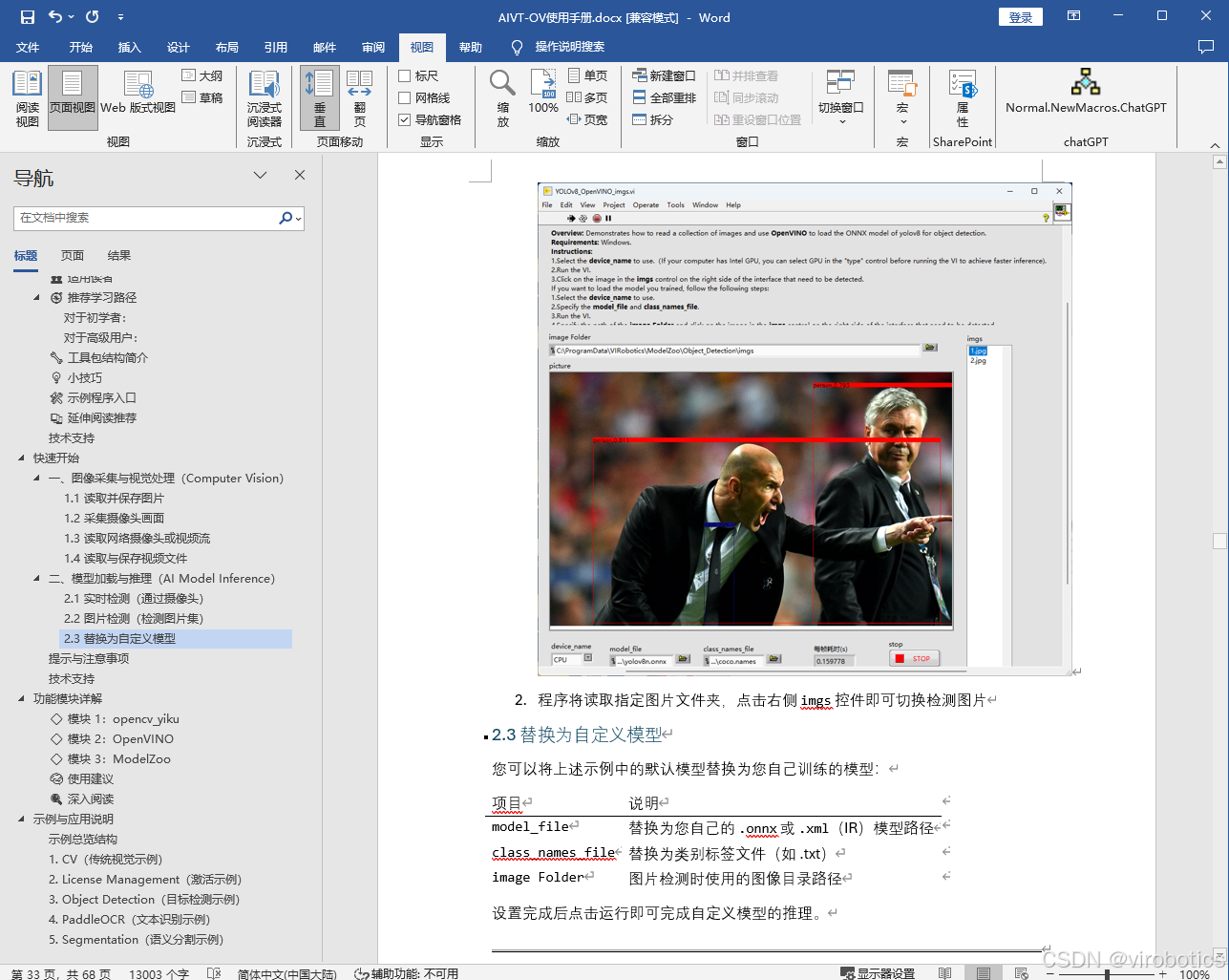Click 100% zoom level in status bar

coord(1195,974)
